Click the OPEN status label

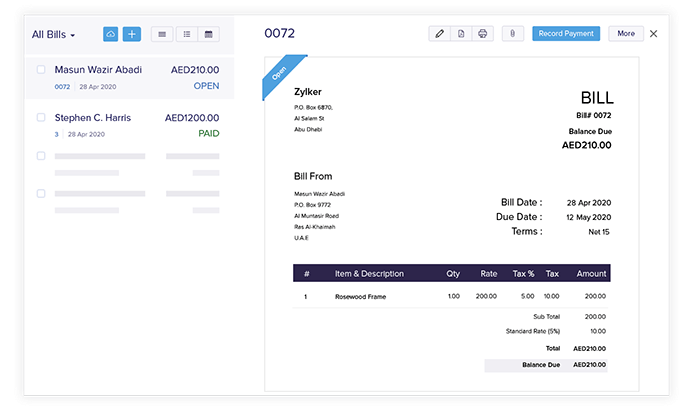[x=206, y=86]
